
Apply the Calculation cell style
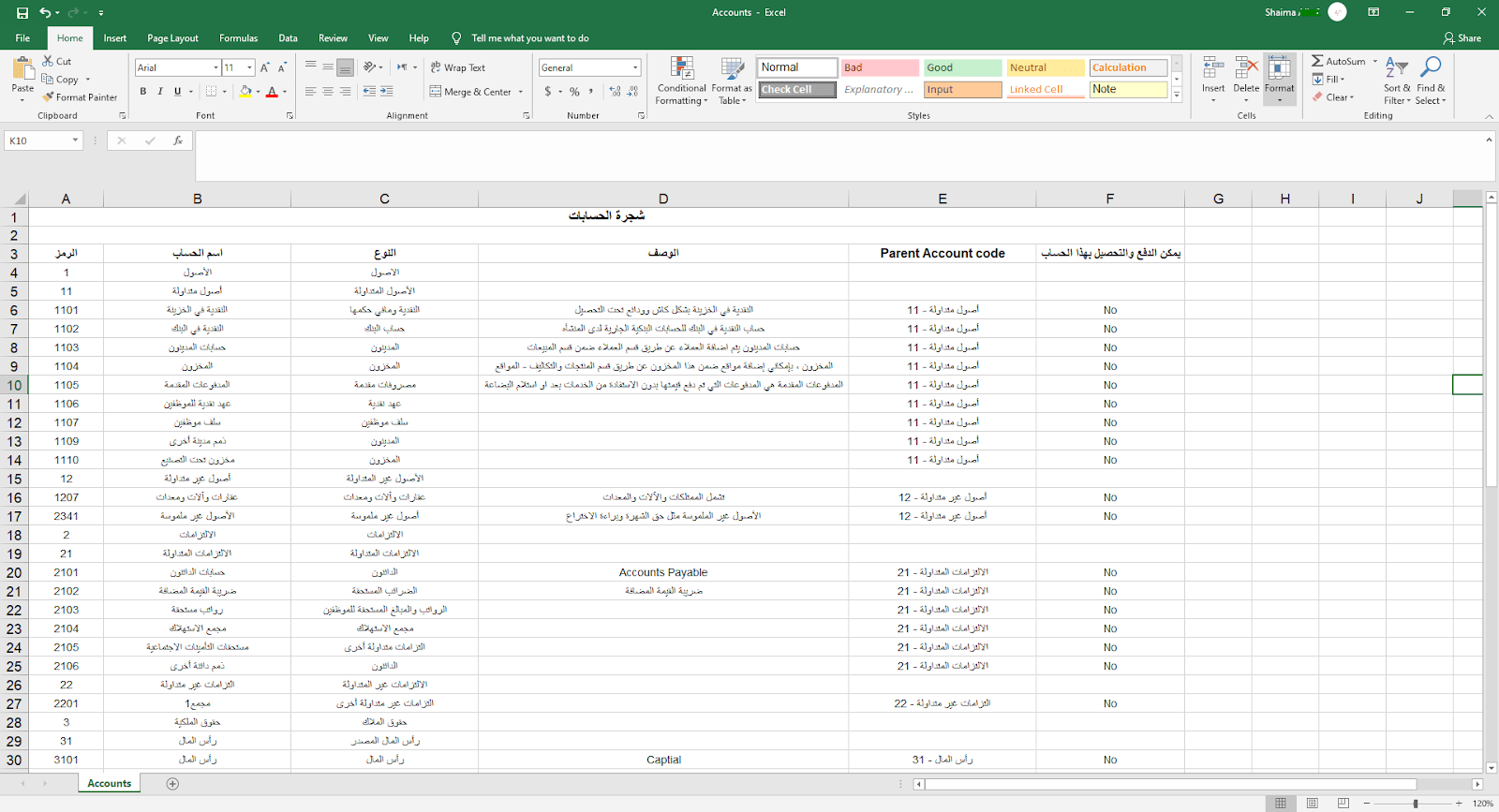(1128, 67)
